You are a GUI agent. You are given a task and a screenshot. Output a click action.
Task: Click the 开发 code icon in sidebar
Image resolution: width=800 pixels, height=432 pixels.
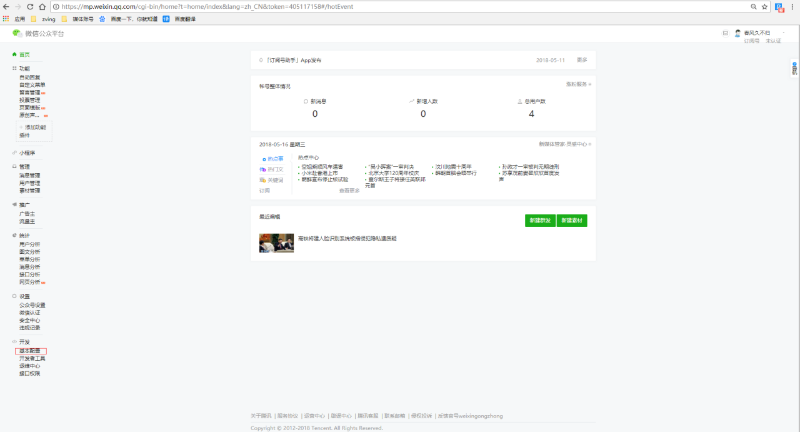(14, 342)
